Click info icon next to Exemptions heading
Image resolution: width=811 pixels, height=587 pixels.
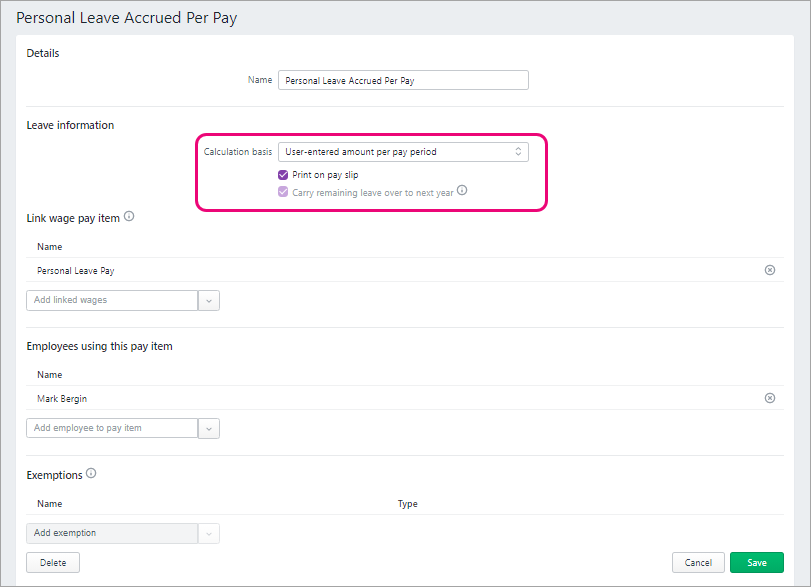[91, 474]
